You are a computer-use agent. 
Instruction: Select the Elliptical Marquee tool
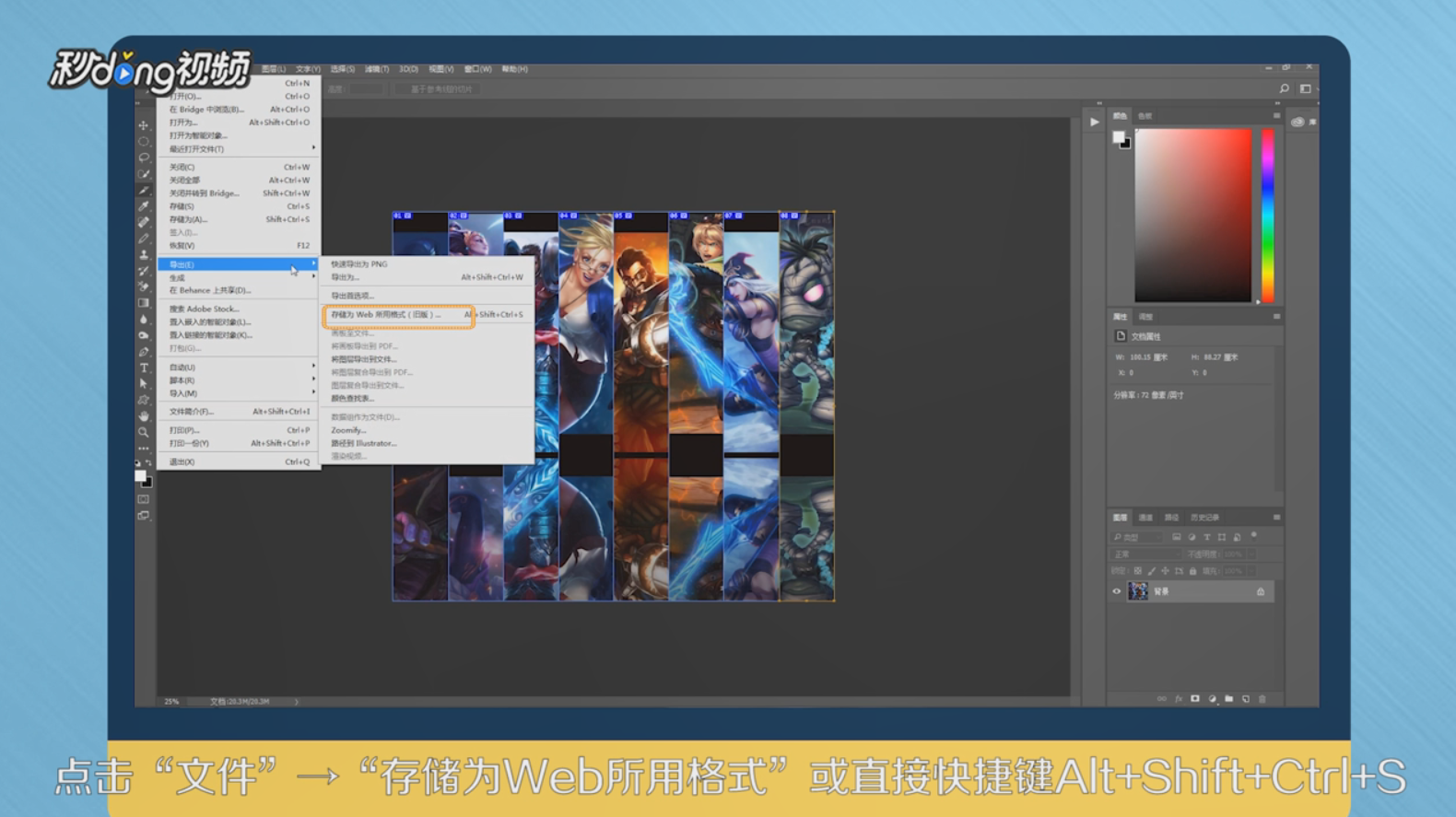click(x=144, y=142)
